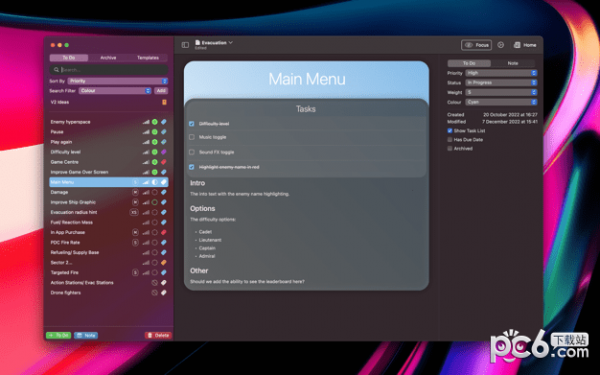Open the Sort By Priority dropdown
600x375 pixels.
[x=117, y=81]
